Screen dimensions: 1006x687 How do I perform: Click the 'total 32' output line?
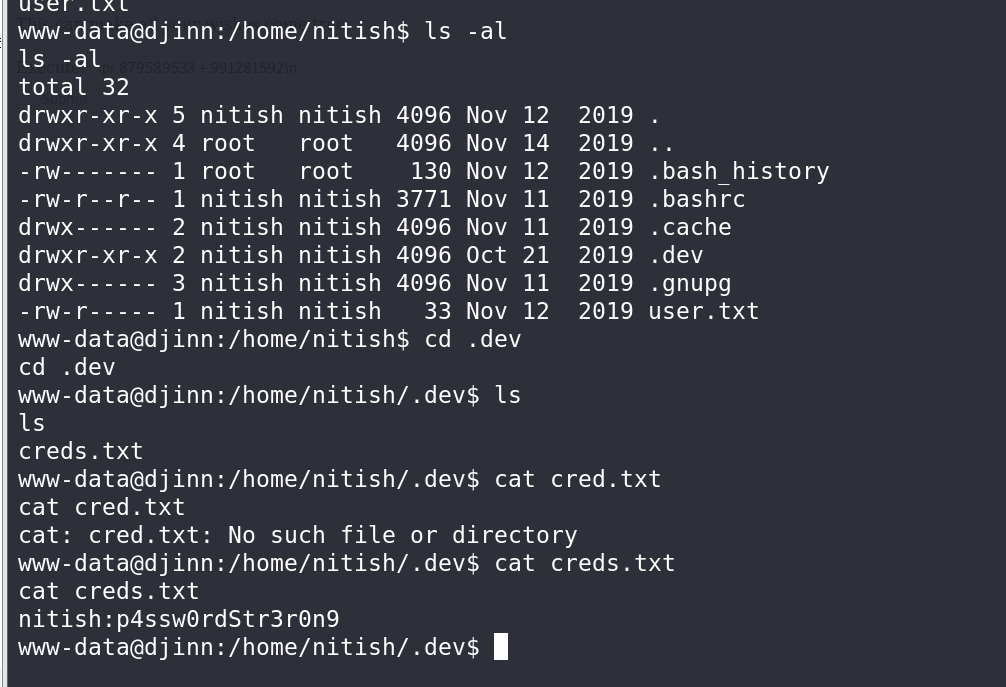click(x=74, y=87)
